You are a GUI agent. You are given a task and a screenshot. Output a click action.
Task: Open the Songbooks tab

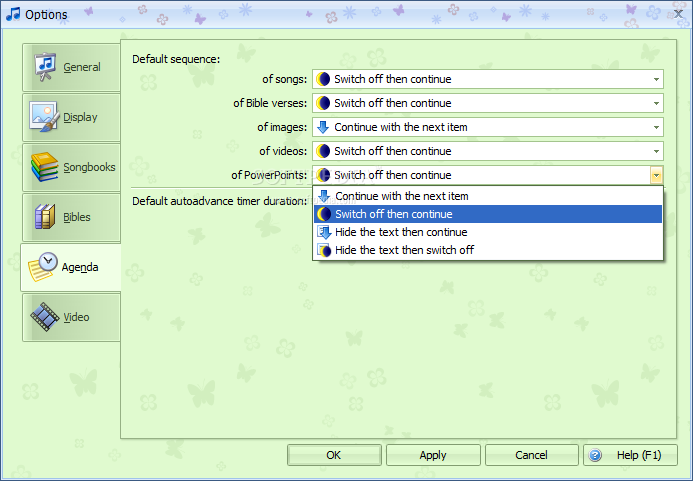click(x=71, y=167)
